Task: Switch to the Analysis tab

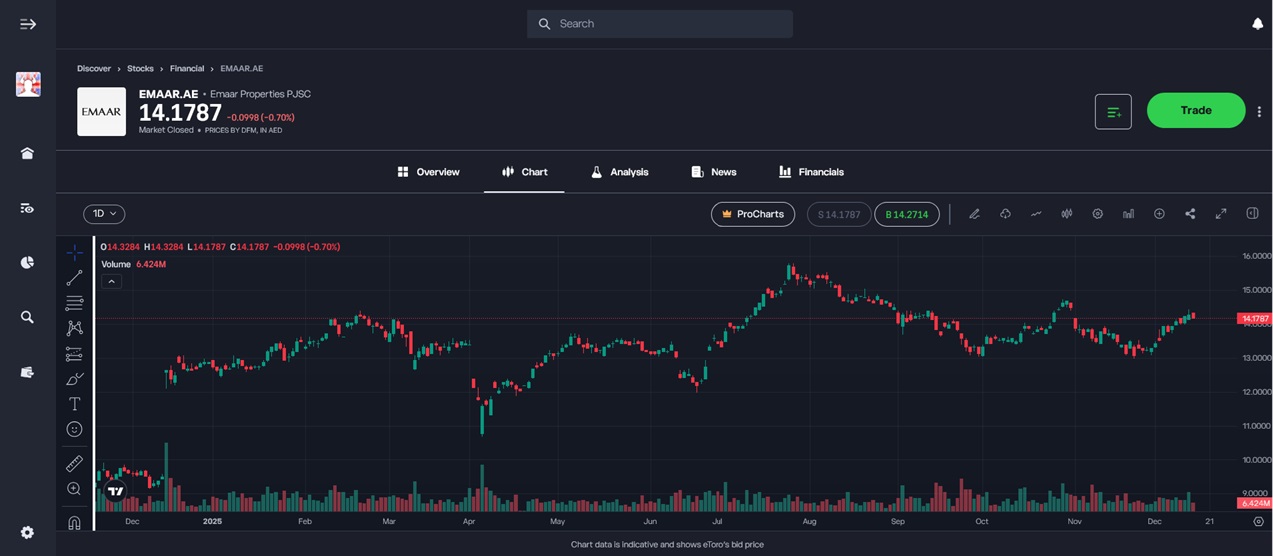Action: [619, 172]
